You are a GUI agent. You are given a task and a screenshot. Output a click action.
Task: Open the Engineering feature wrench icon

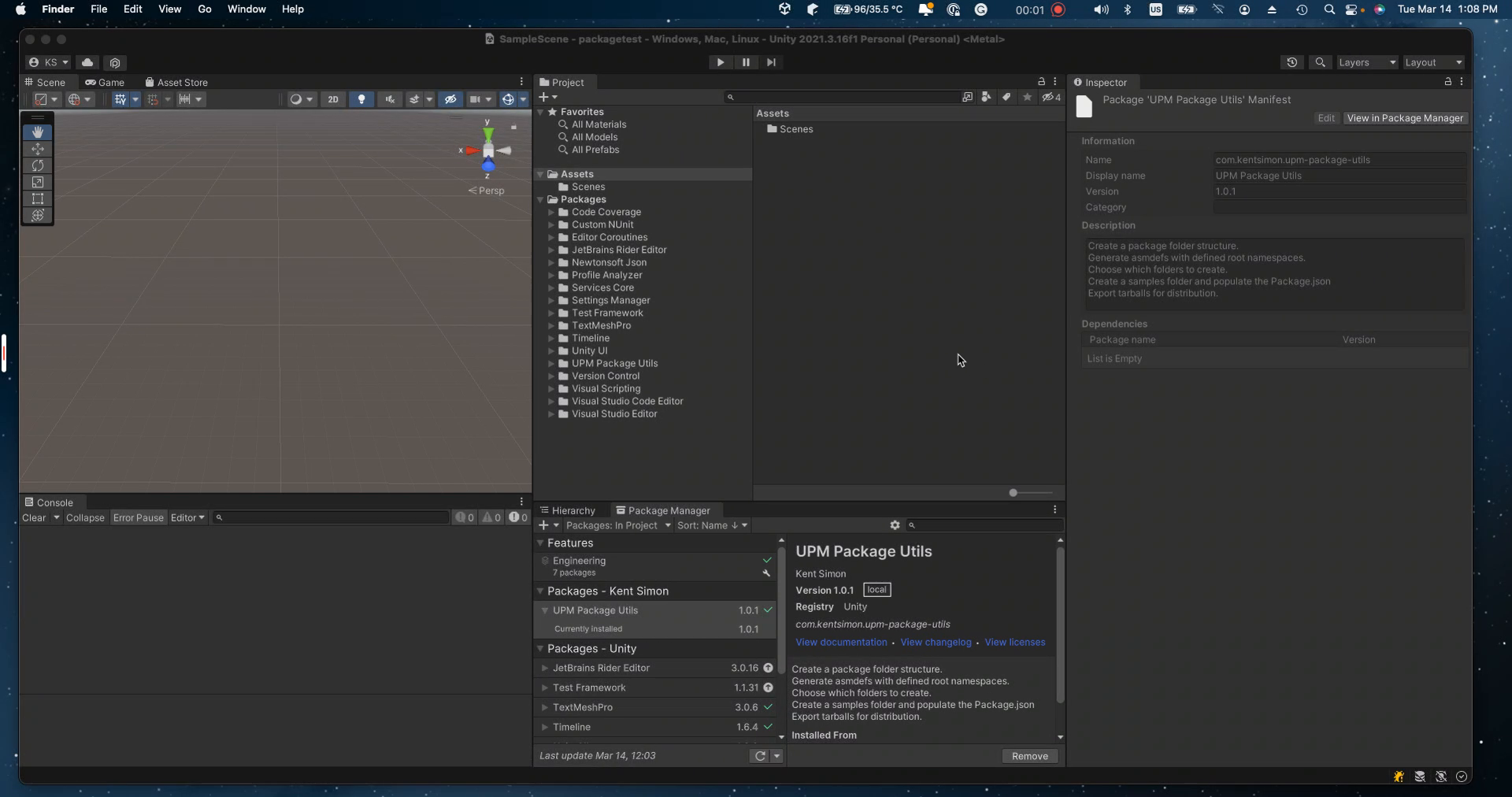[x=766, y=573]
